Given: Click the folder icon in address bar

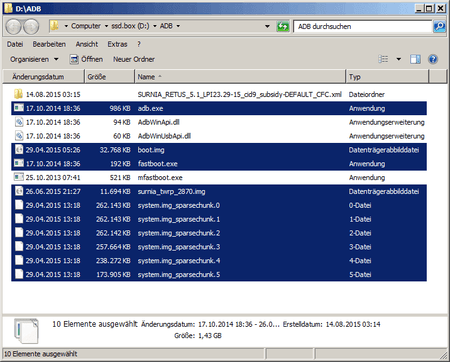Looking at the screenshot, I should click(54, 26).
